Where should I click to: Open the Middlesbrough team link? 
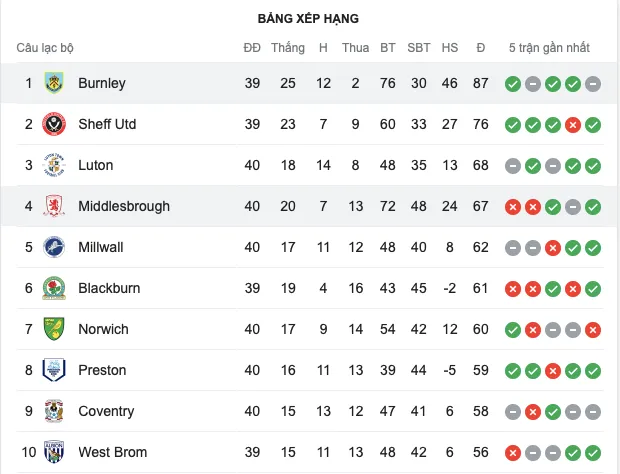tap(123, 206)
